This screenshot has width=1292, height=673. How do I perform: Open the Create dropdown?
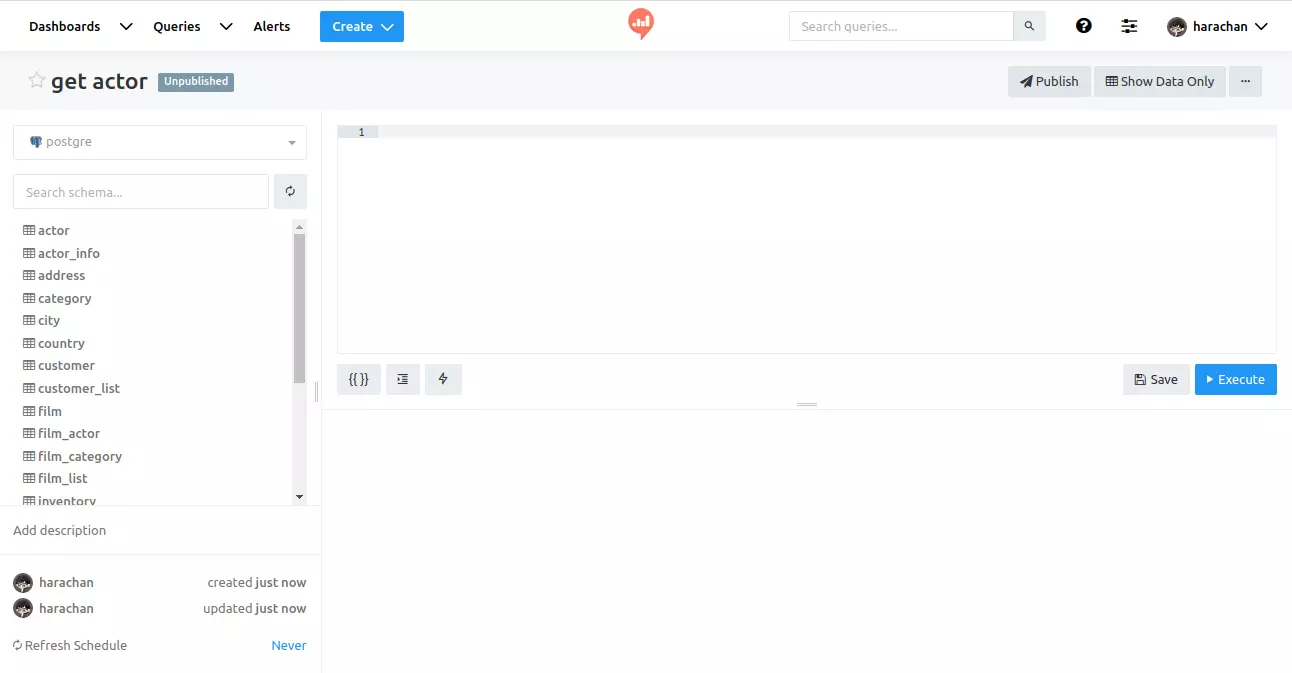click(361, 26)
